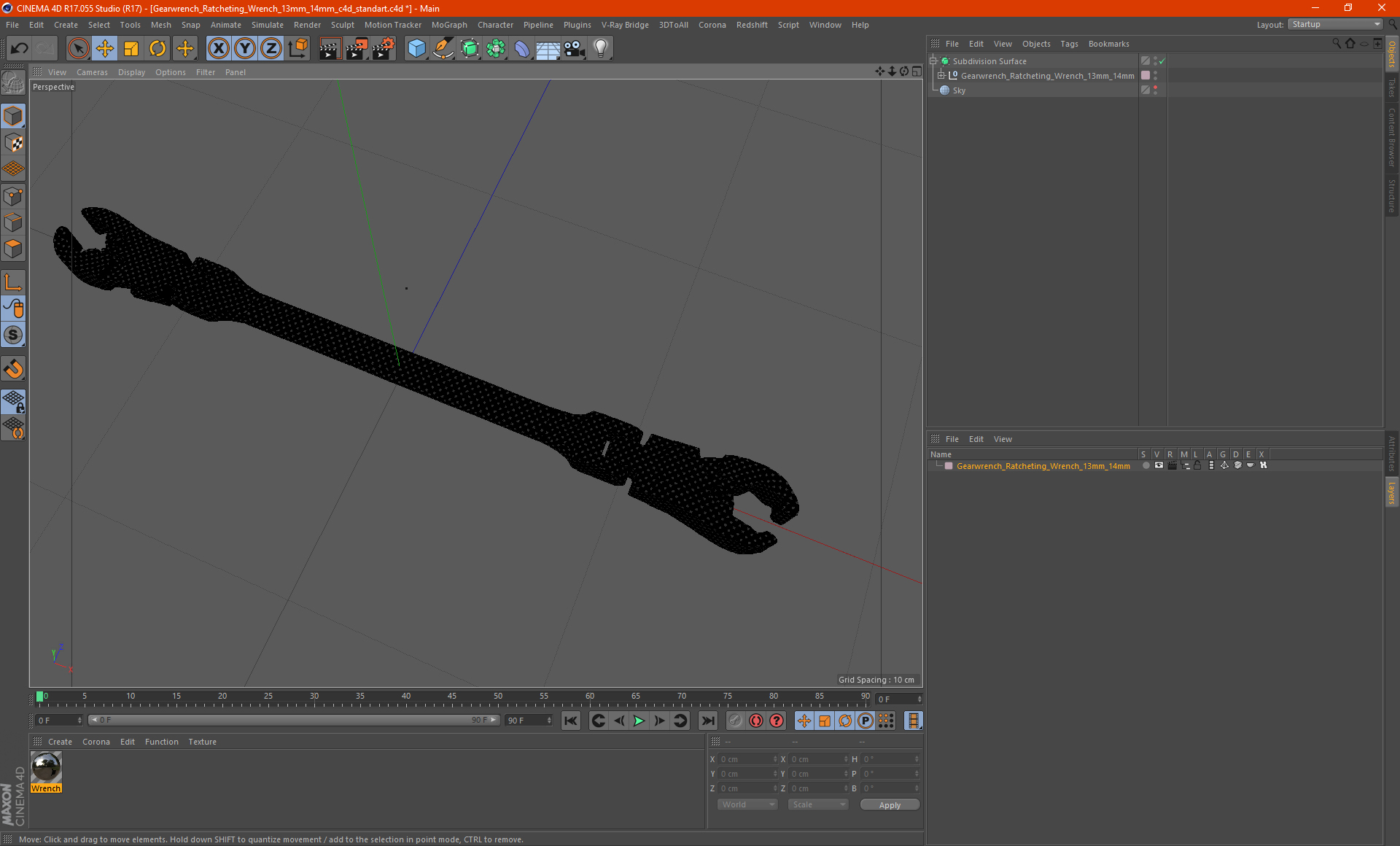The image size is (1400, 846).
Task: Add a Cube primitive object
Action: pos(416,49)
